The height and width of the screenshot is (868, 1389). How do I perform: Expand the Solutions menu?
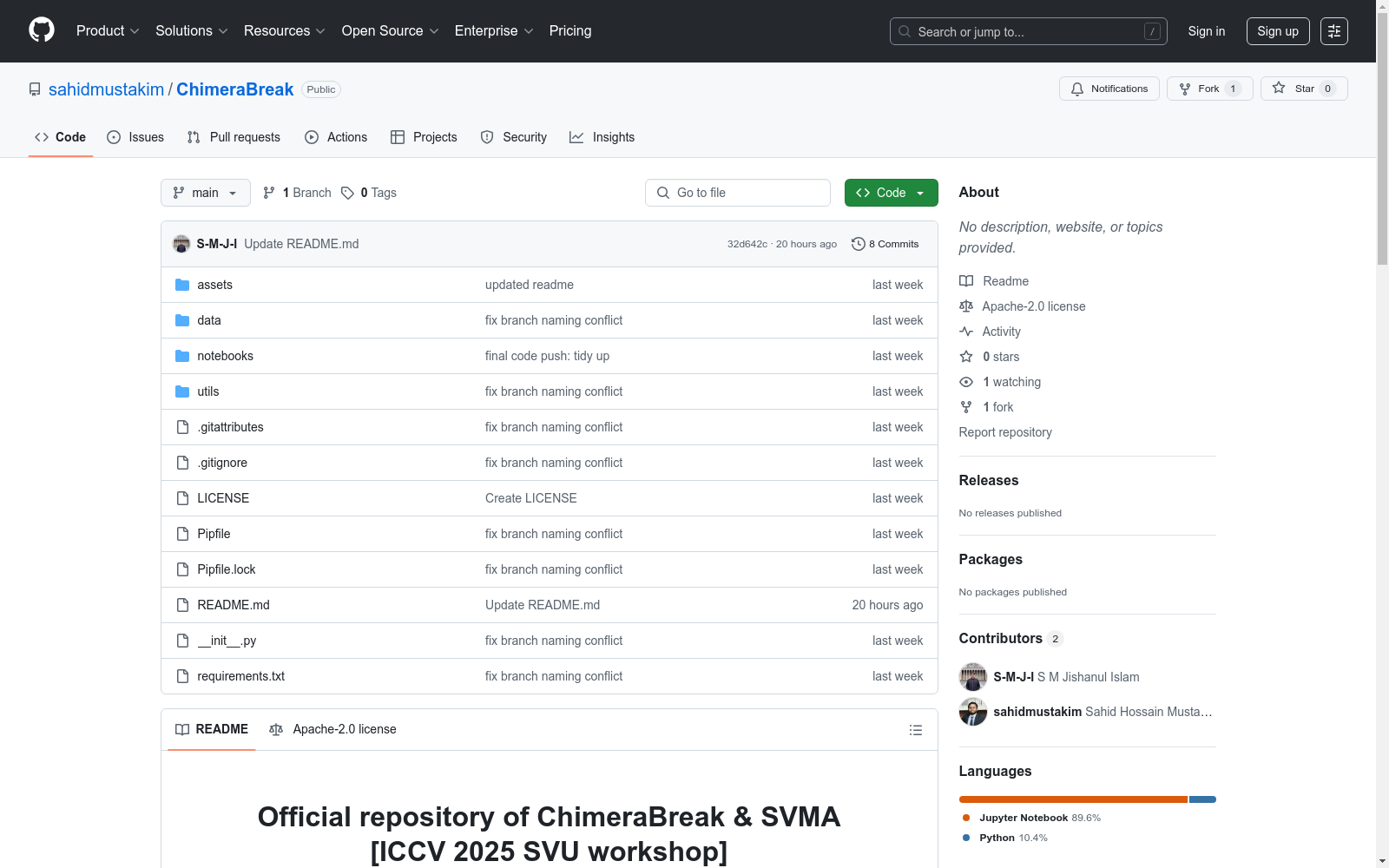[192, 31]
